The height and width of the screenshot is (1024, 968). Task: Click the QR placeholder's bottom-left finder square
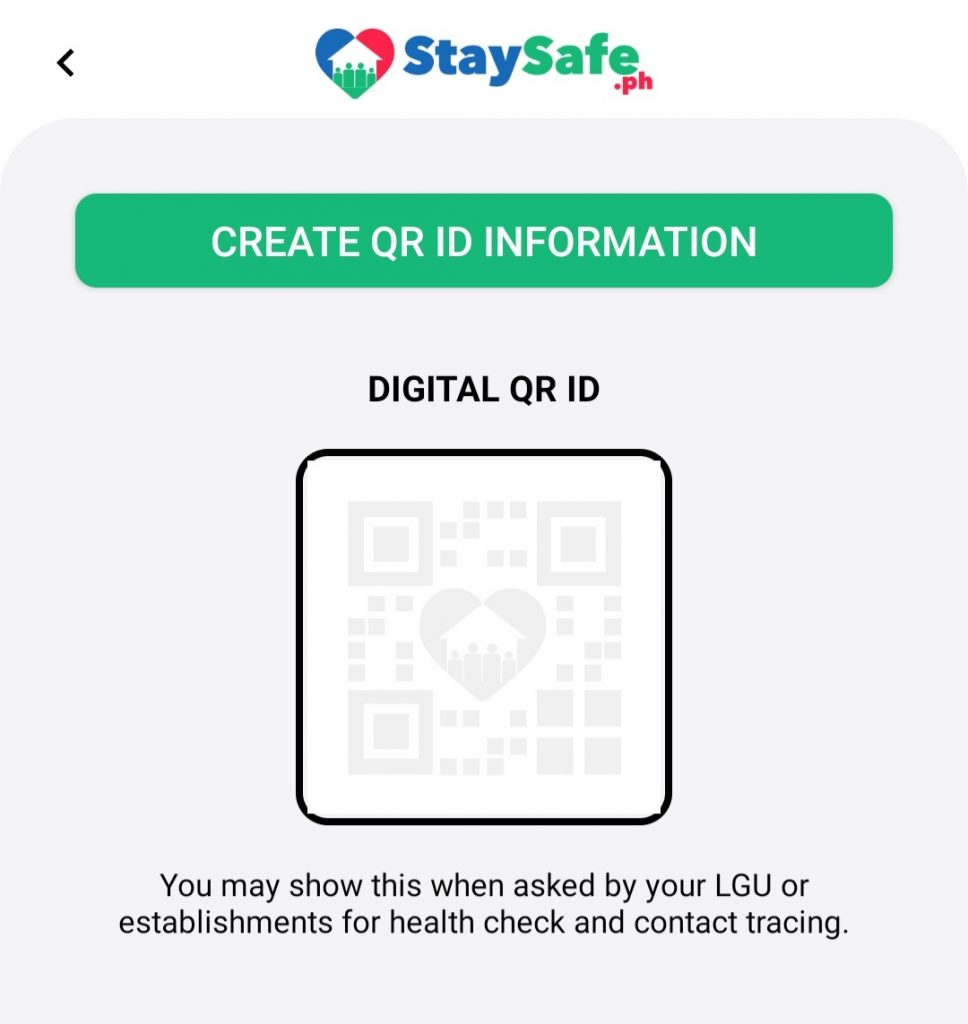[x=390, y=731]
